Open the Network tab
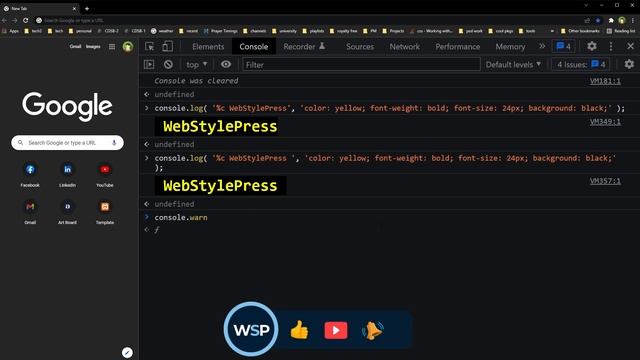The image size is (640, 360). click(x=404, y=47)
